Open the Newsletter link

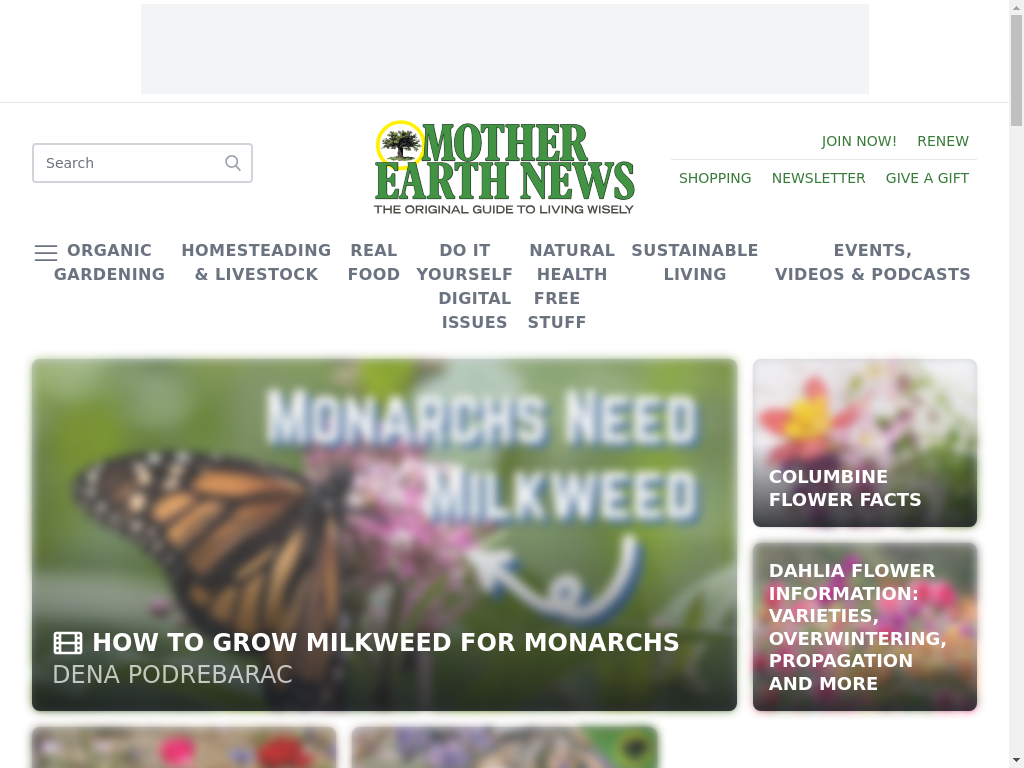pos(818,178)
